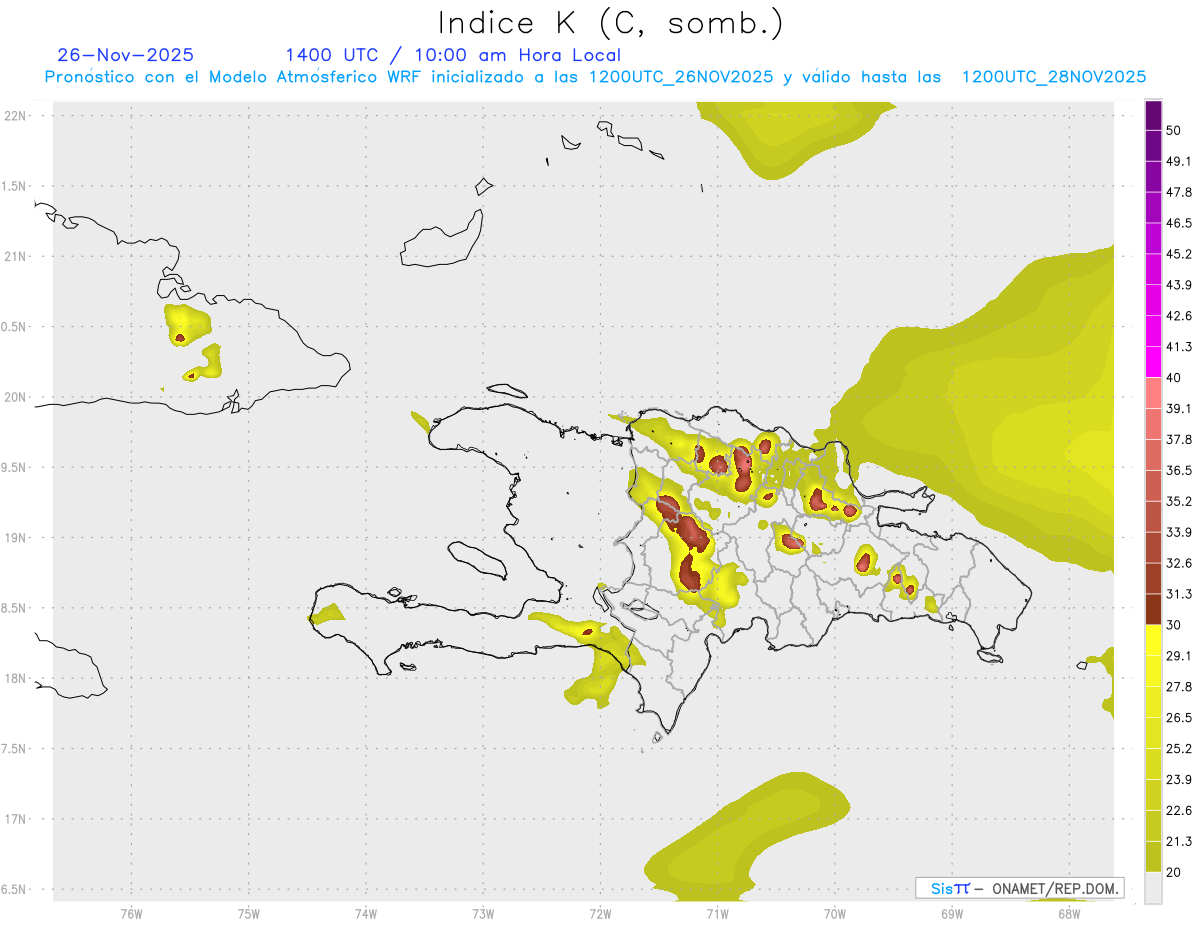
Task: Click the colorbar value "31.3"
Action: pos(1179,594)
